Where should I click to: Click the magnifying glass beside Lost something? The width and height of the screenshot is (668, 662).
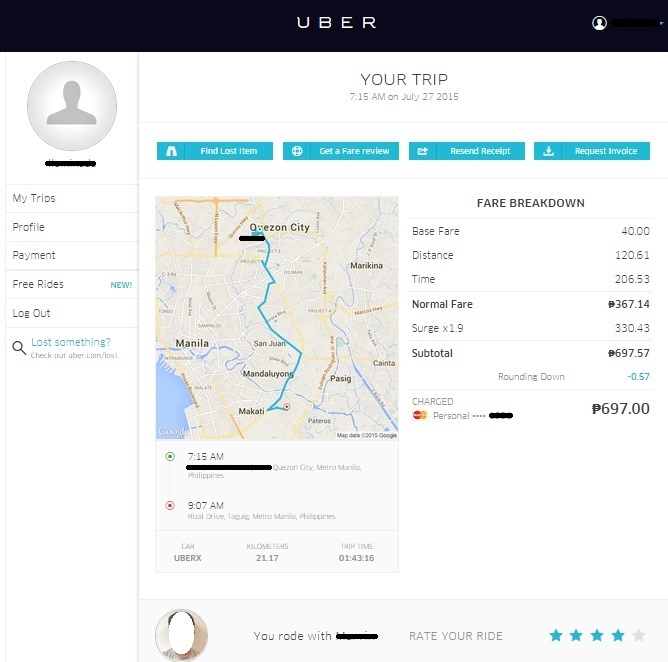pos(19,348)
